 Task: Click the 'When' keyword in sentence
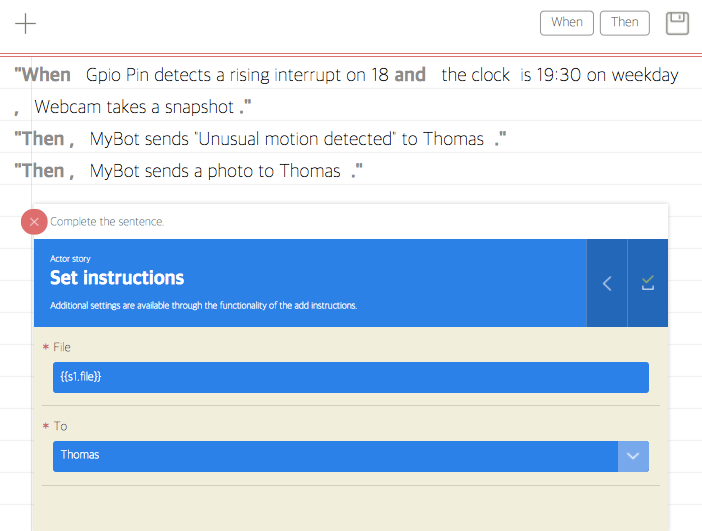43,75
